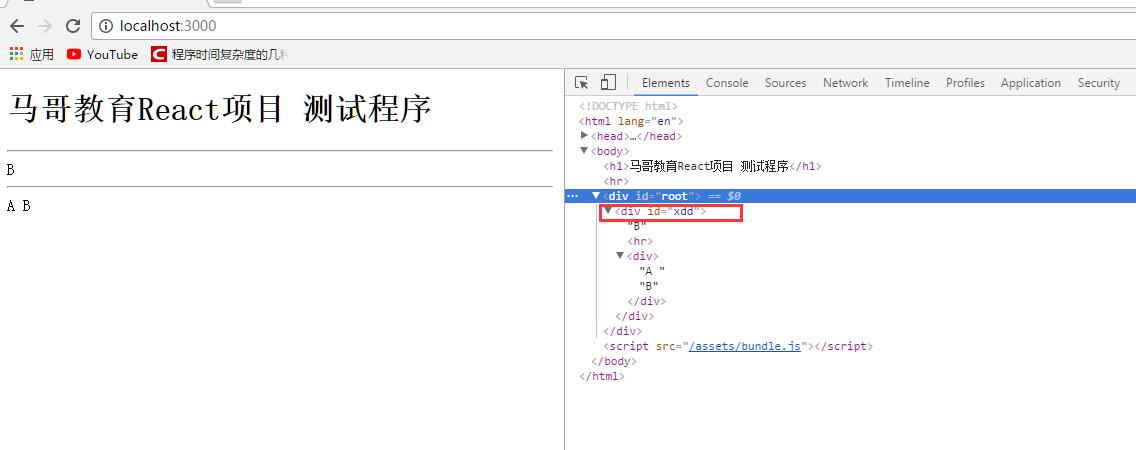Select the first hr node under body
Image resolution: width=1136 pixels, height=450 pixels.
coord(616,181)
